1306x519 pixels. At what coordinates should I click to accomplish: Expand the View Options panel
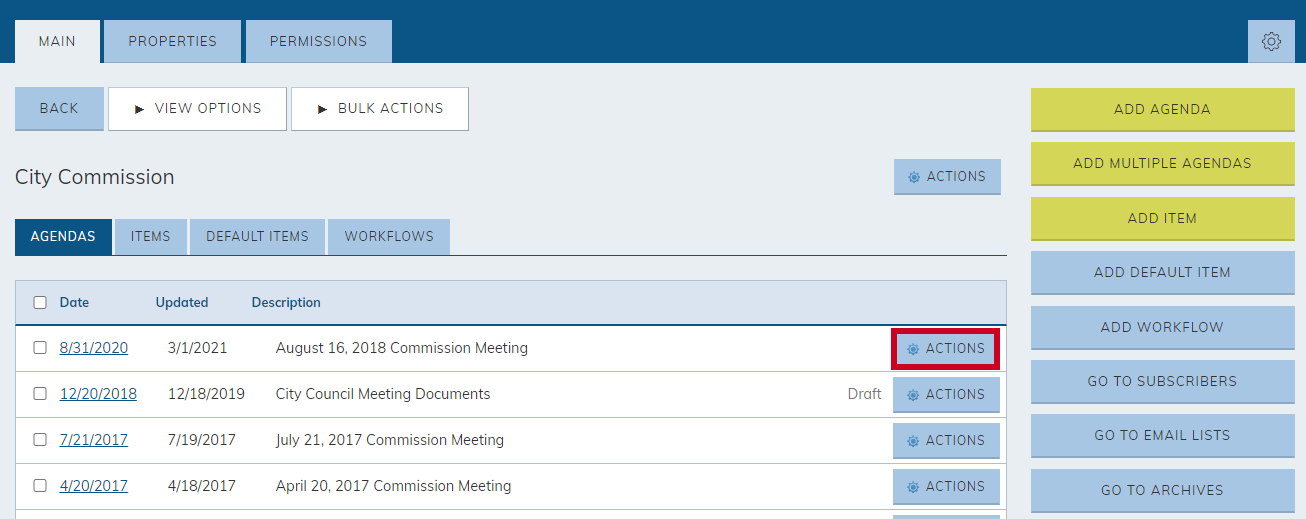click(197, 109)
